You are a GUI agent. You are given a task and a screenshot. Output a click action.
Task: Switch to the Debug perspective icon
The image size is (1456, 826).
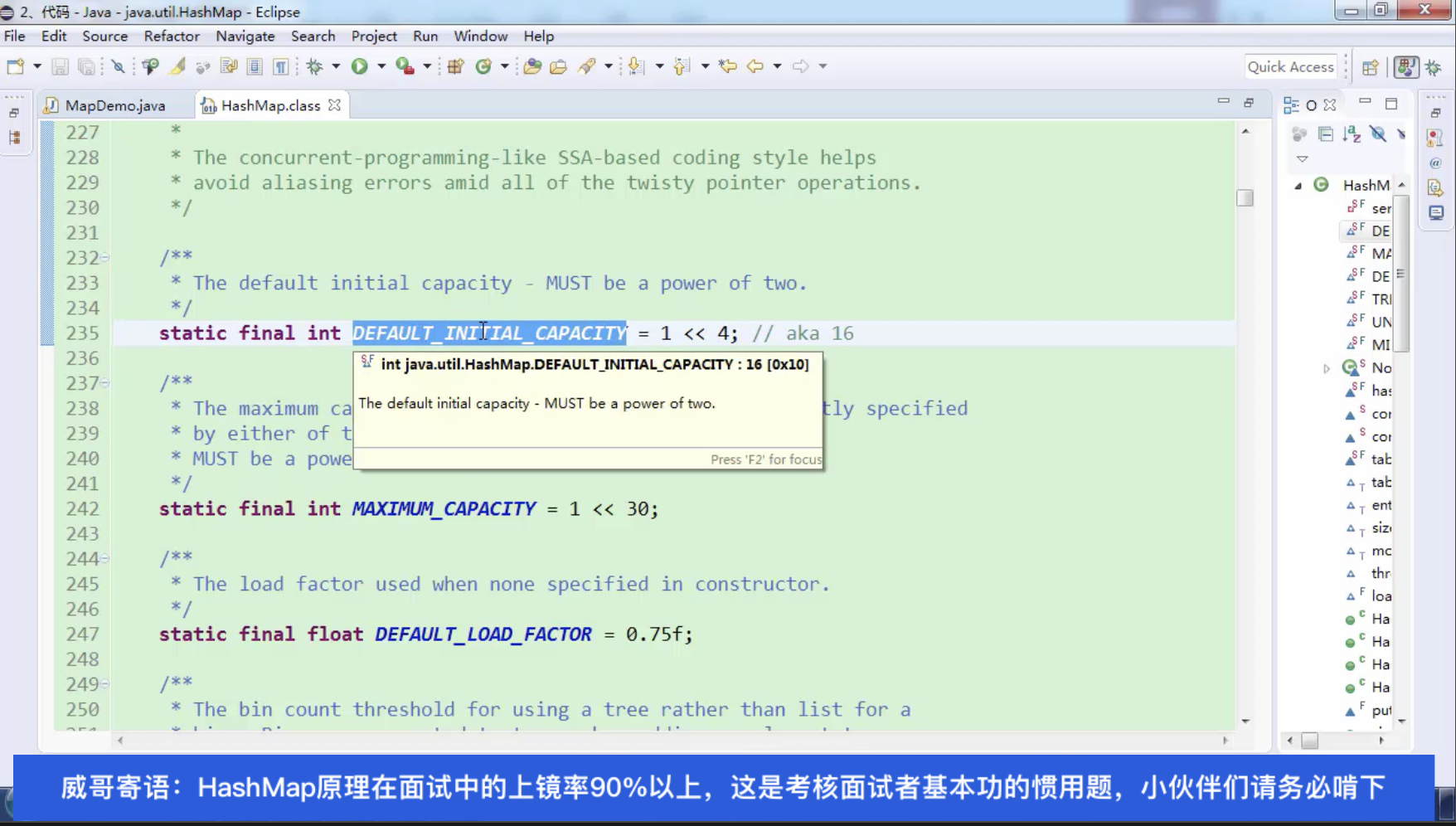[x=1434, y=67]
